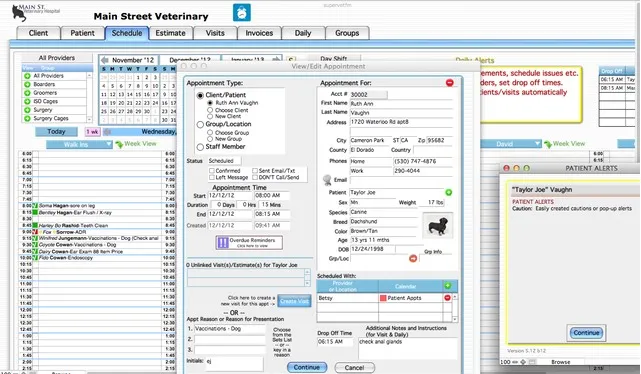Click the Initials input field
The height and width of the screenshot is (374, 641).
coord(234,363)
